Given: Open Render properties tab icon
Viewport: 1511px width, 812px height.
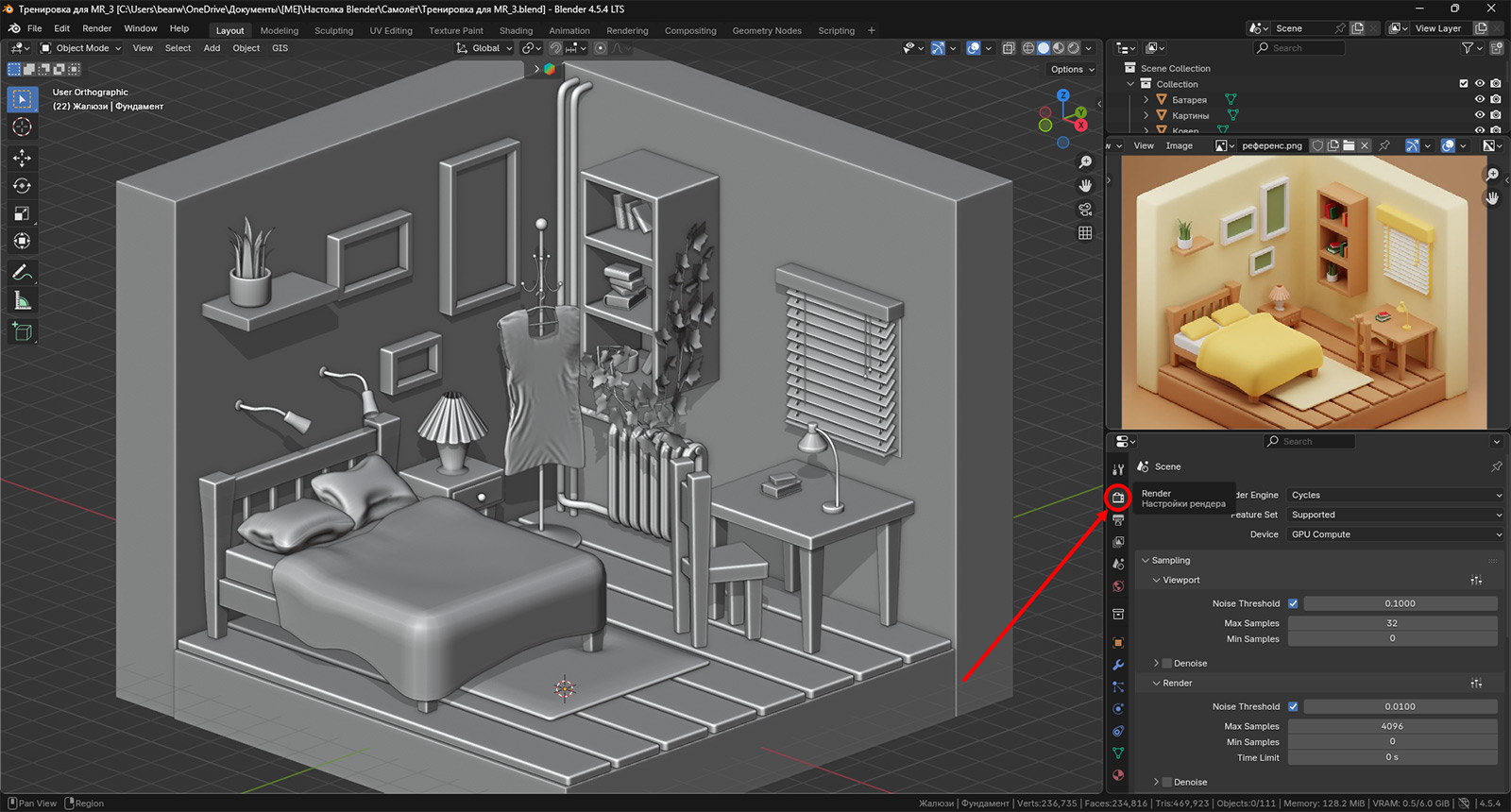Looking at the screenshot, I should coord(1118,498).
